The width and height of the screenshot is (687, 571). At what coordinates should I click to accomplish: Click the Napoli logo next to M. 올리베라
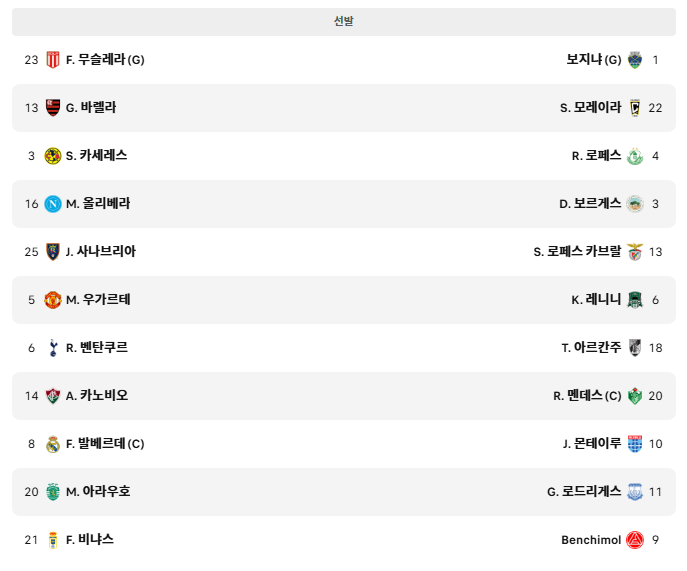tap(53, 204)
